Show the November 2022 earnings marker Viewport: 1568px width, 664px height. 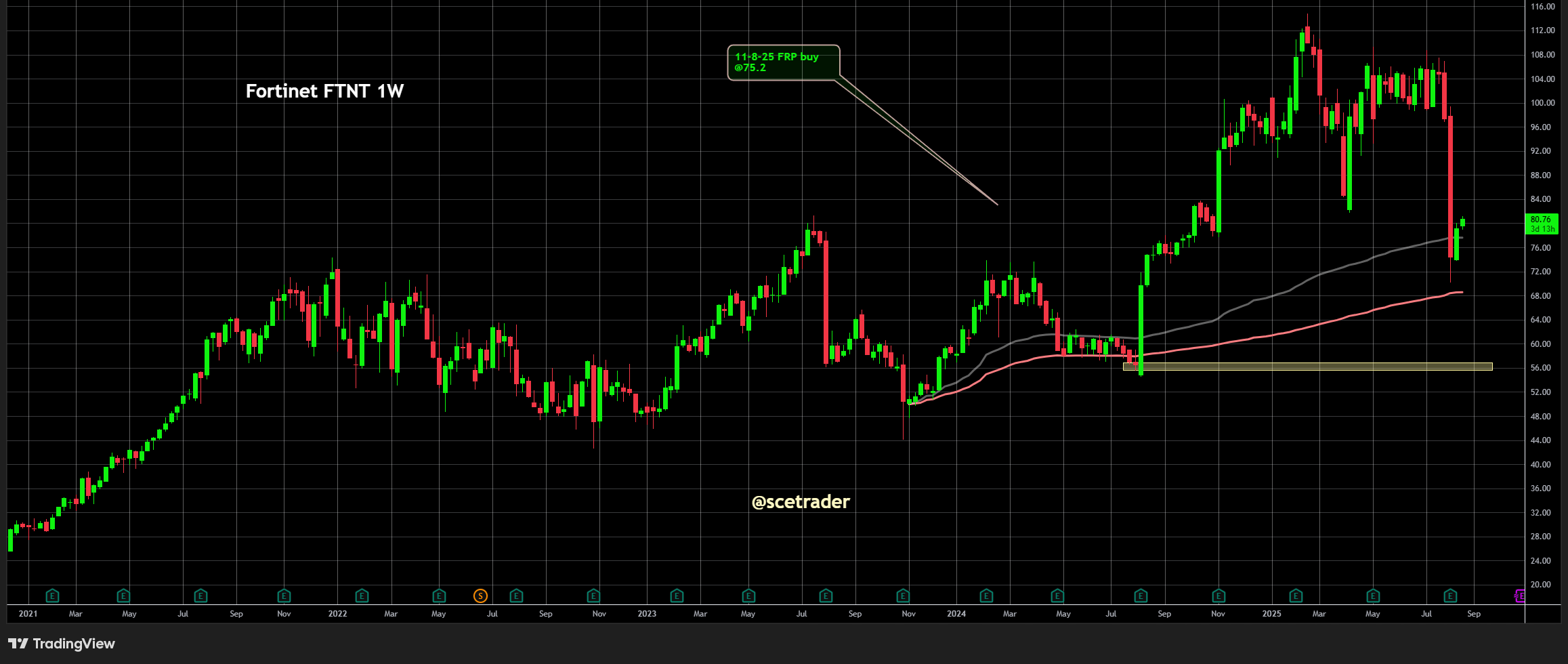click(593, 596)
